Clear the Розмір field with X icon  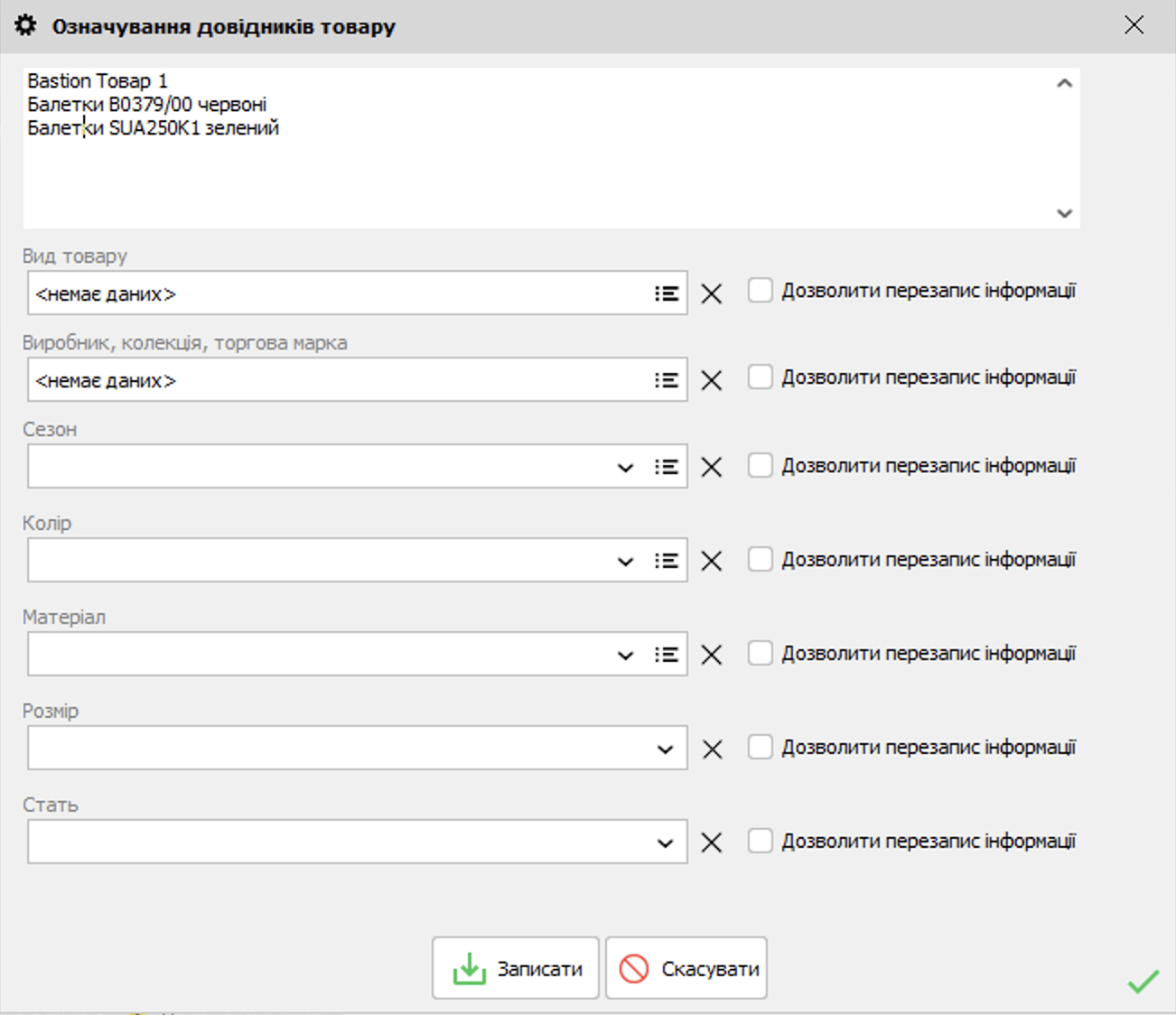coord(712,749)
